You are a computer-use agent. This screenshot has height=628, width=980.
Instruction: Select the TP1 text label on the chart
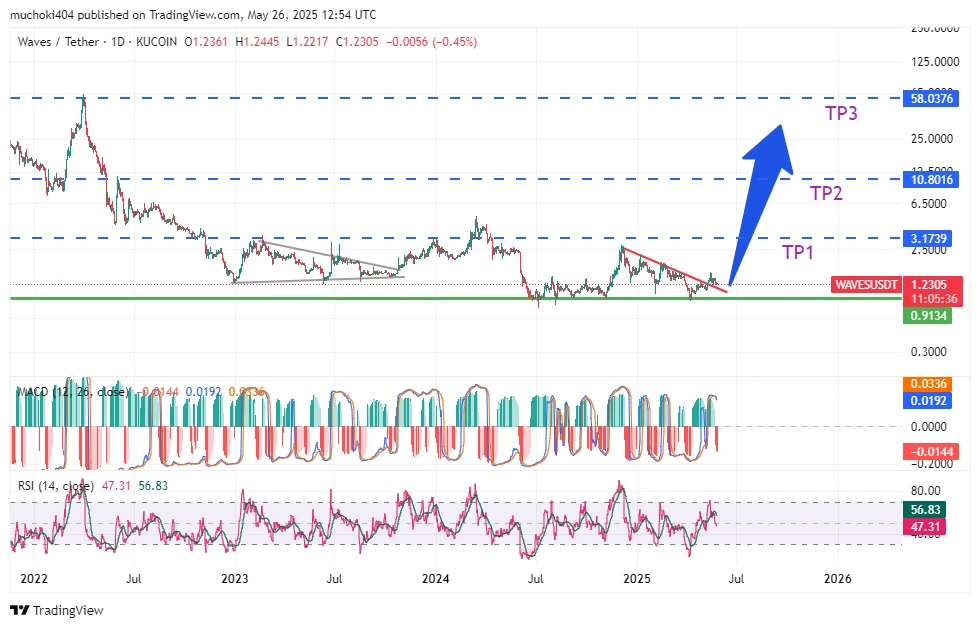pos(797,252)
